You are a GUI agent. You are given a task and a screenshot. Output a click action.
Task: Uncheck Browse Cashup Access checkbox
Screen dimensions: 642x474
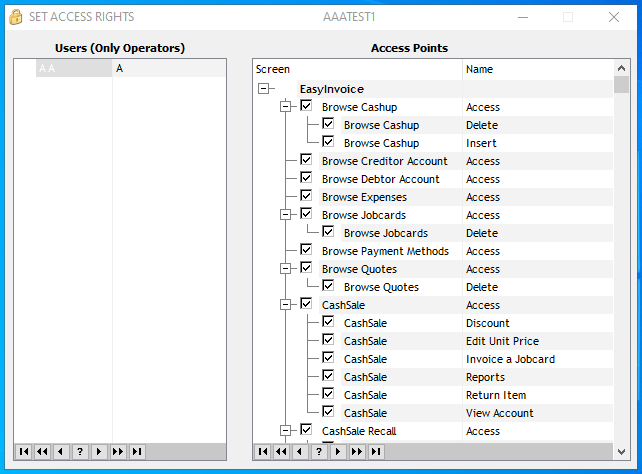306,106
